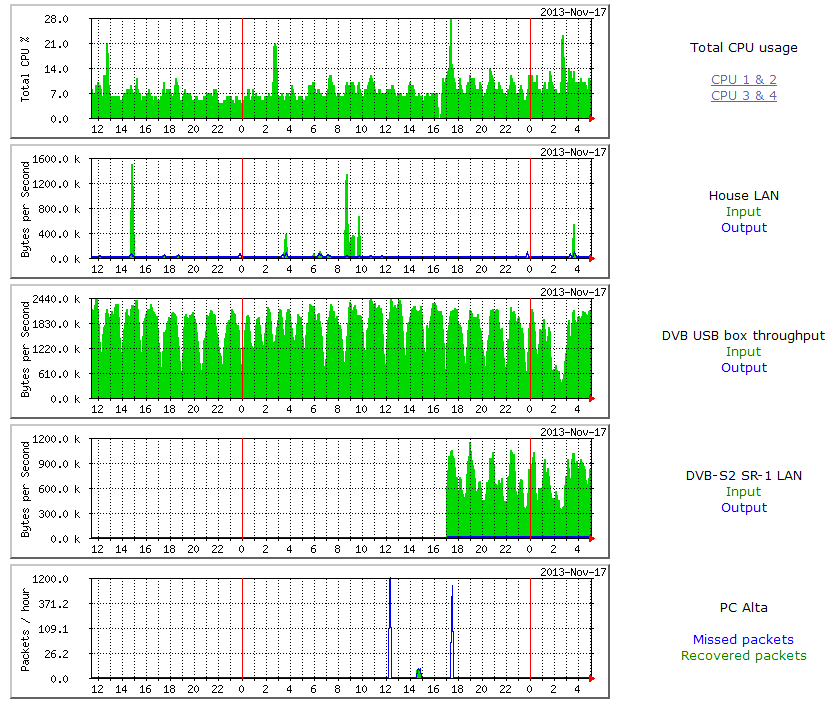Select the 'PC Alta' heading
The width and height of the screenshot is (829, 701).
[743, 607]
